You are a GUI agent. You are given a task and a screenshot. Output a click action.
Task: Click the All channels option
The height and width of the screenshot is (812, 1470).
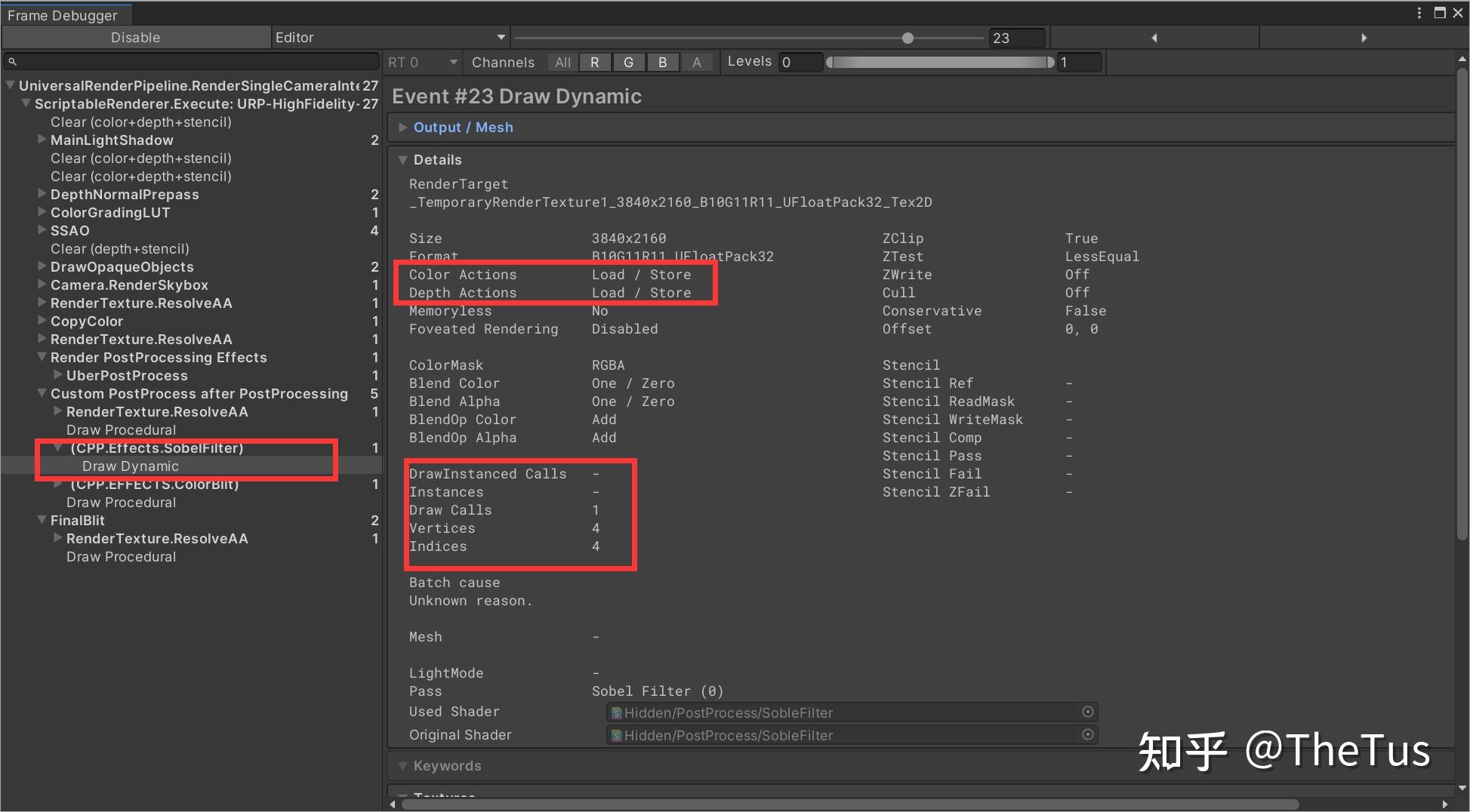pyautogui.click(x=562, y=62)
